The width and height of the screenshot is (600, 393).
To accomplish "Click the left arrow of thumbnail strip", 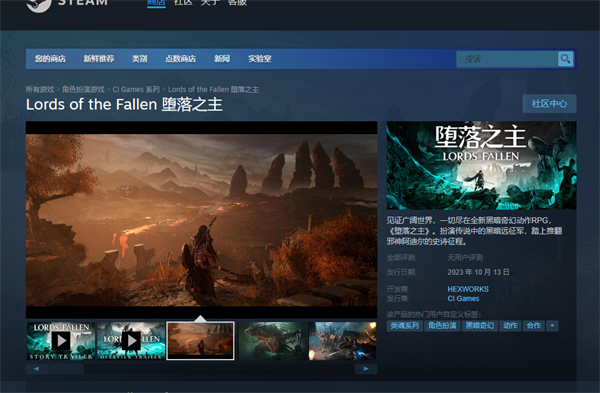I will point(37,369).
